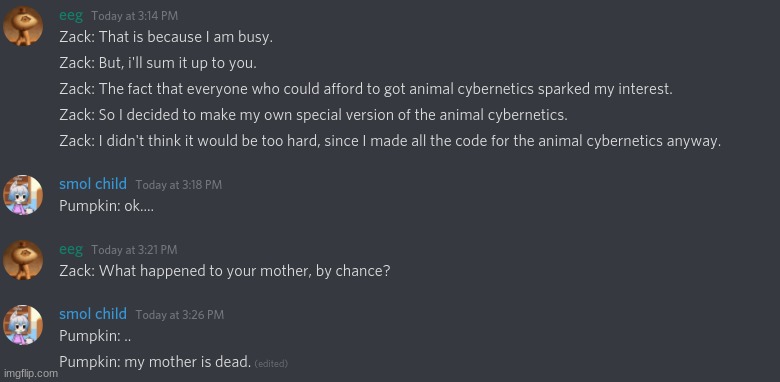This screenshot has width=780, height=382.
Task: Click the 'Today at 3:14 PM' timestamp
Action: (x=134, y=16)
